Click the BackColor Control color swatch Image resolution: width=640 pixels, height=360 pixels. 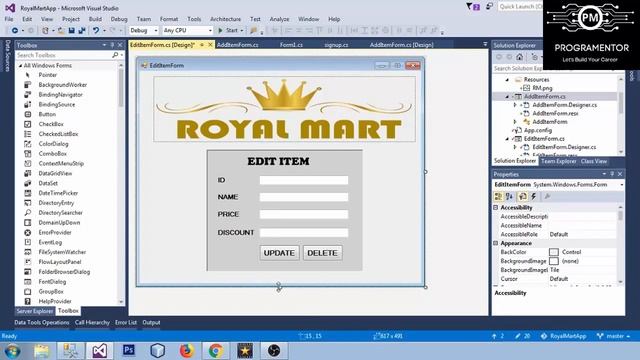click(553, 252)
